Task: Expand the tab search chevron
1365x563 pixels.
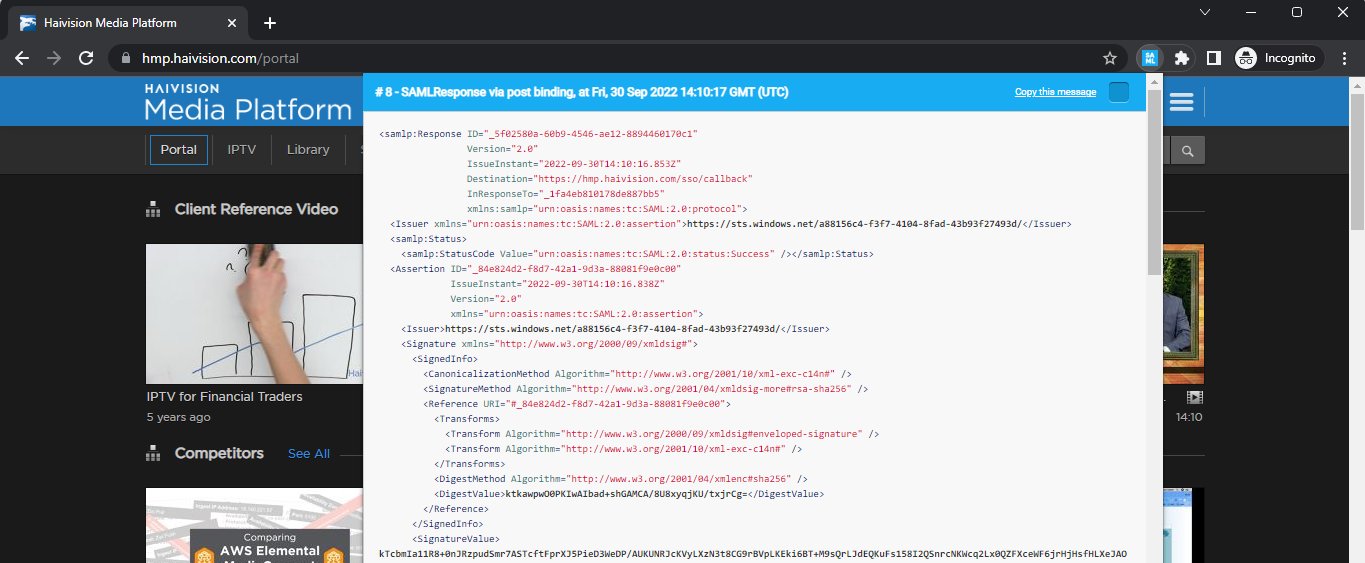Action: (1205, 12)
